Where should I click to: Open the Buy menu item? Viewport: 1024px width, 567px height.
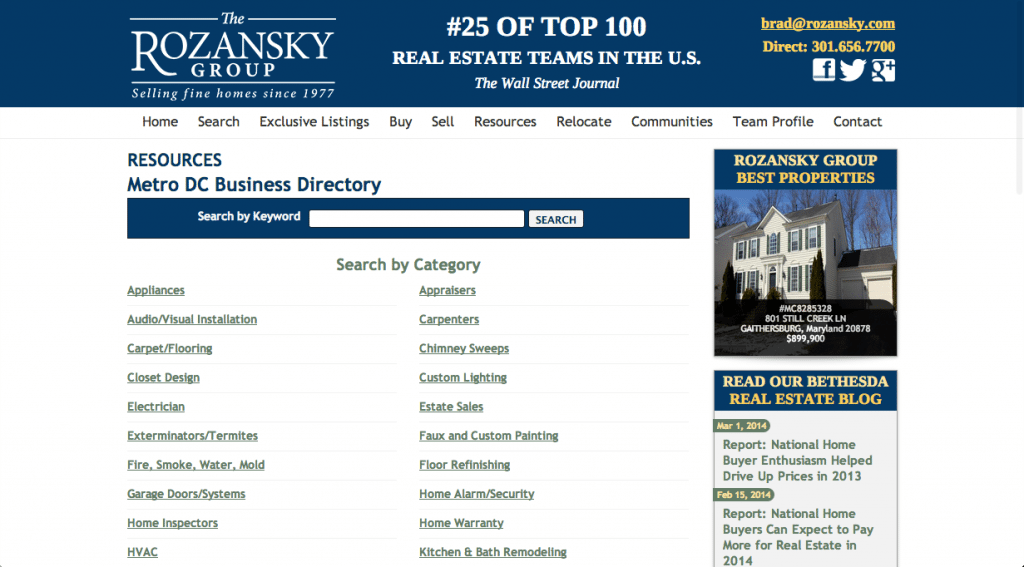click(400, 122)
